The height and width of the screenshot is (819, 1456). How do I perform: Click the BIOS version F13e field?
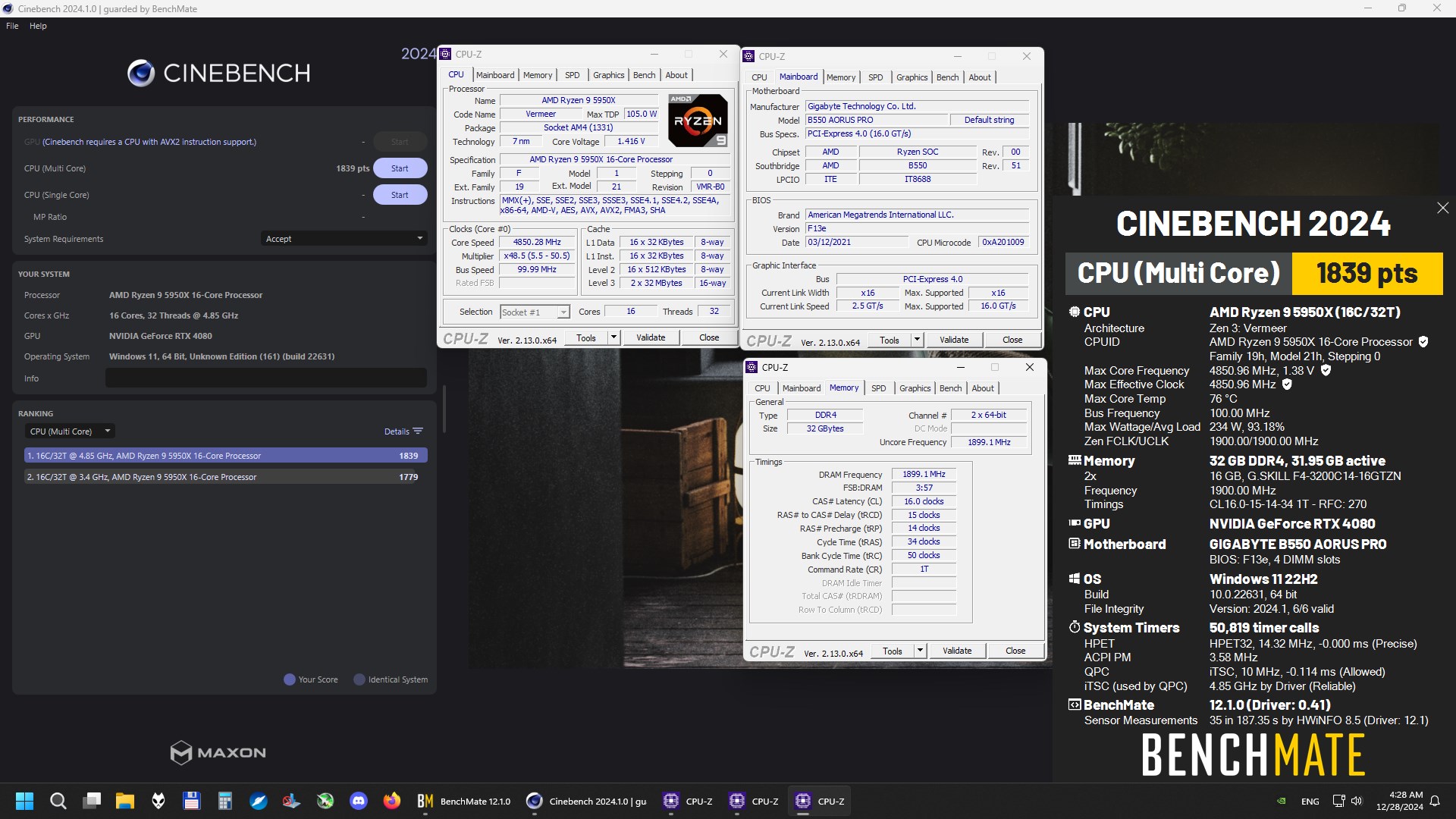tap(917, 228)
